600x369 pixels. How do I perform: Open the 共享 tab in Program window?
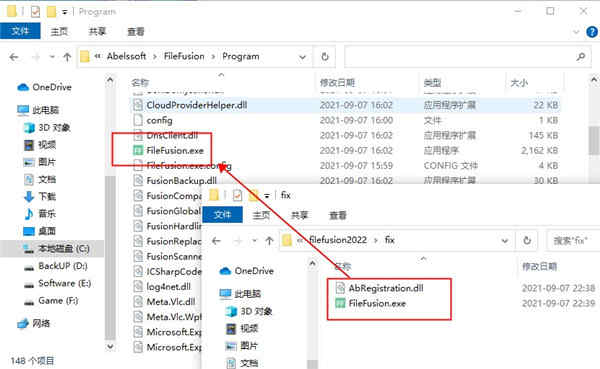[x=97, y=31]
